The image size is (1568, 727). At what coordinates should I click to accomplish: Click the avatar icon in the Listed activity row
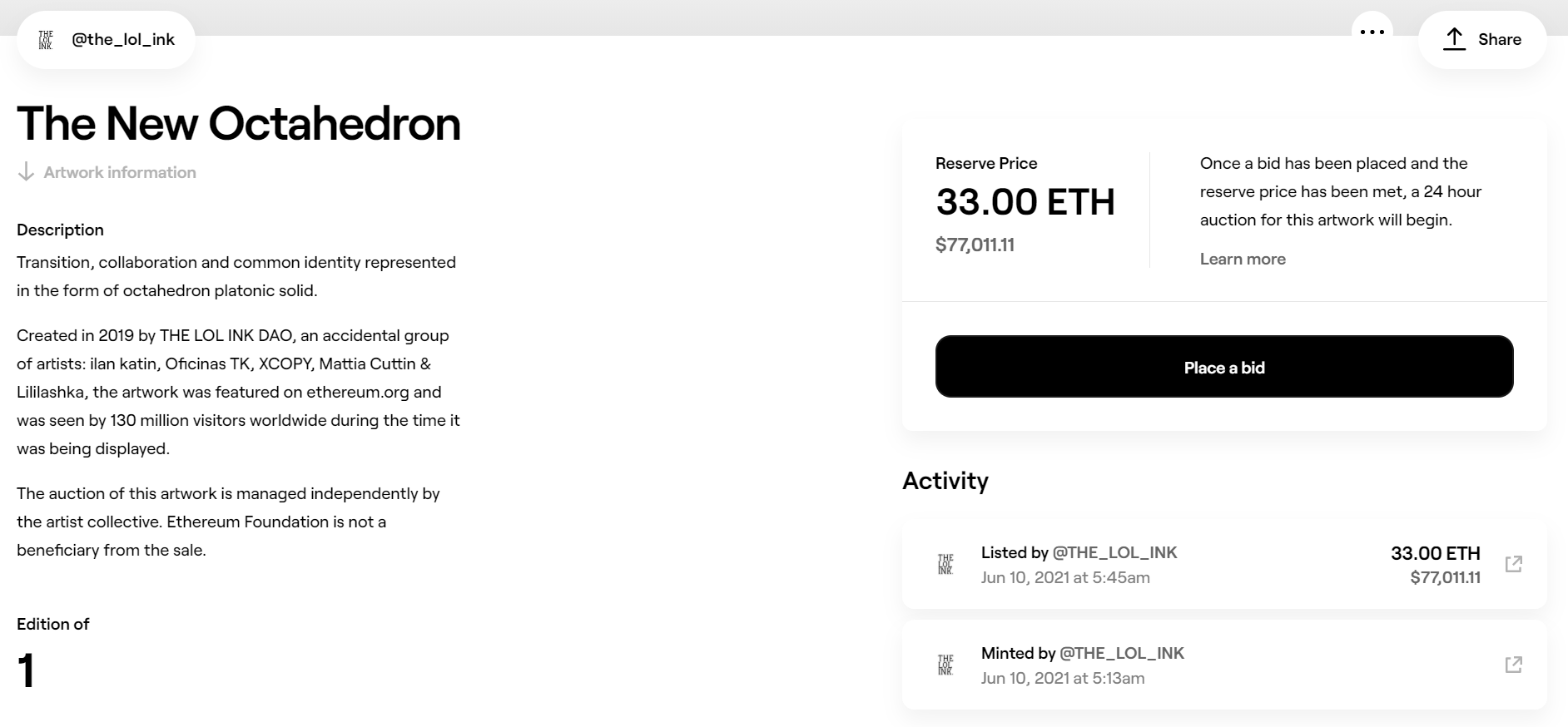point(945,565)
